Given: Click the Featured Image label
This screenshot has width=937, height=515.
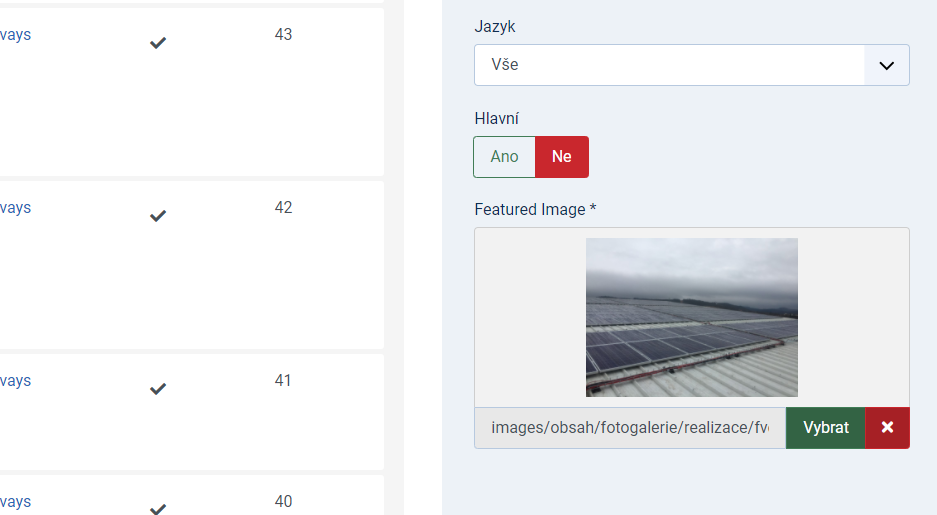Looking at the screenshot, I should coord(535,209).
